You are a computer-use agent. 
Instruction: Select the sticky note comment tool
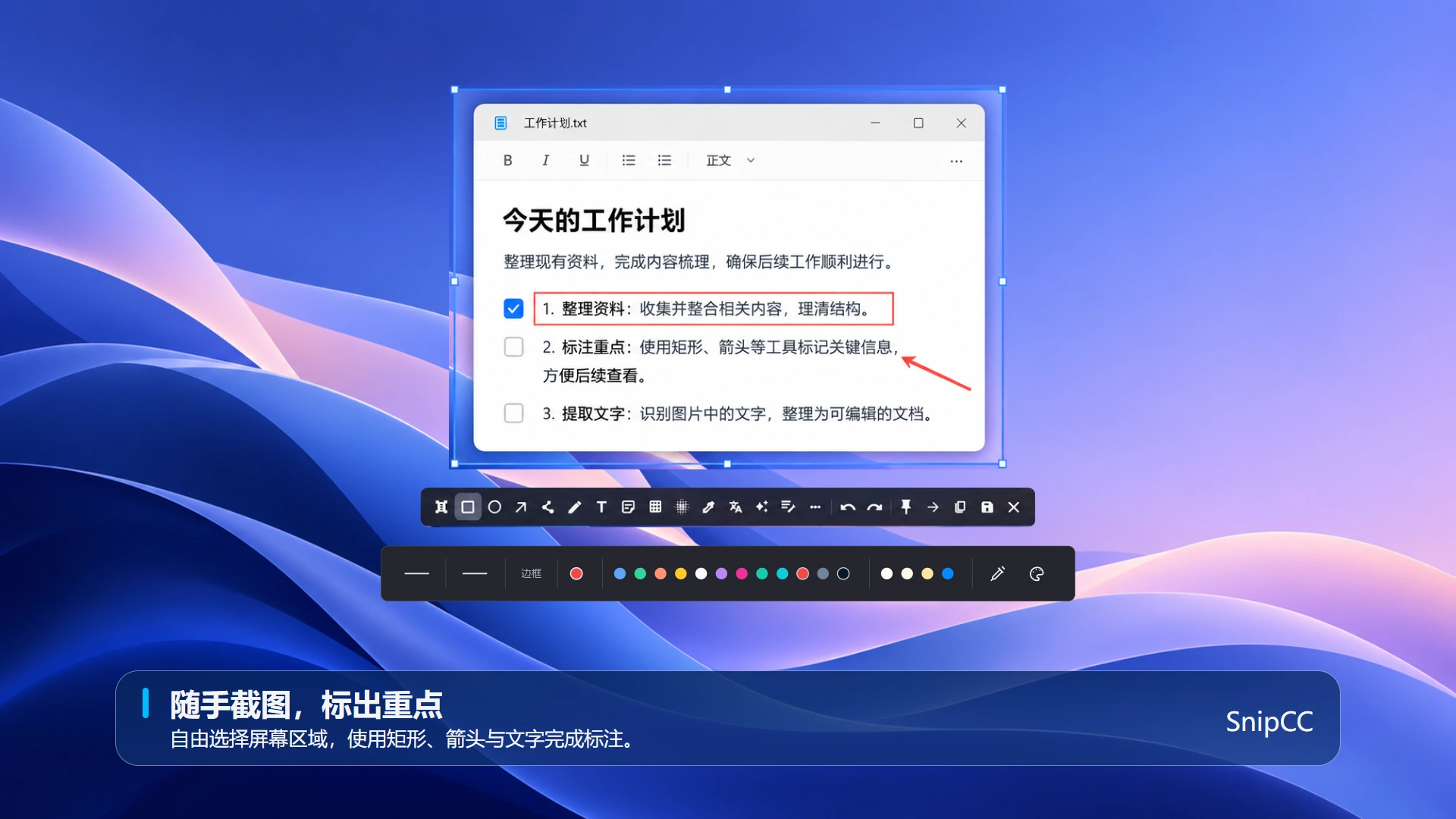(628, 507)
